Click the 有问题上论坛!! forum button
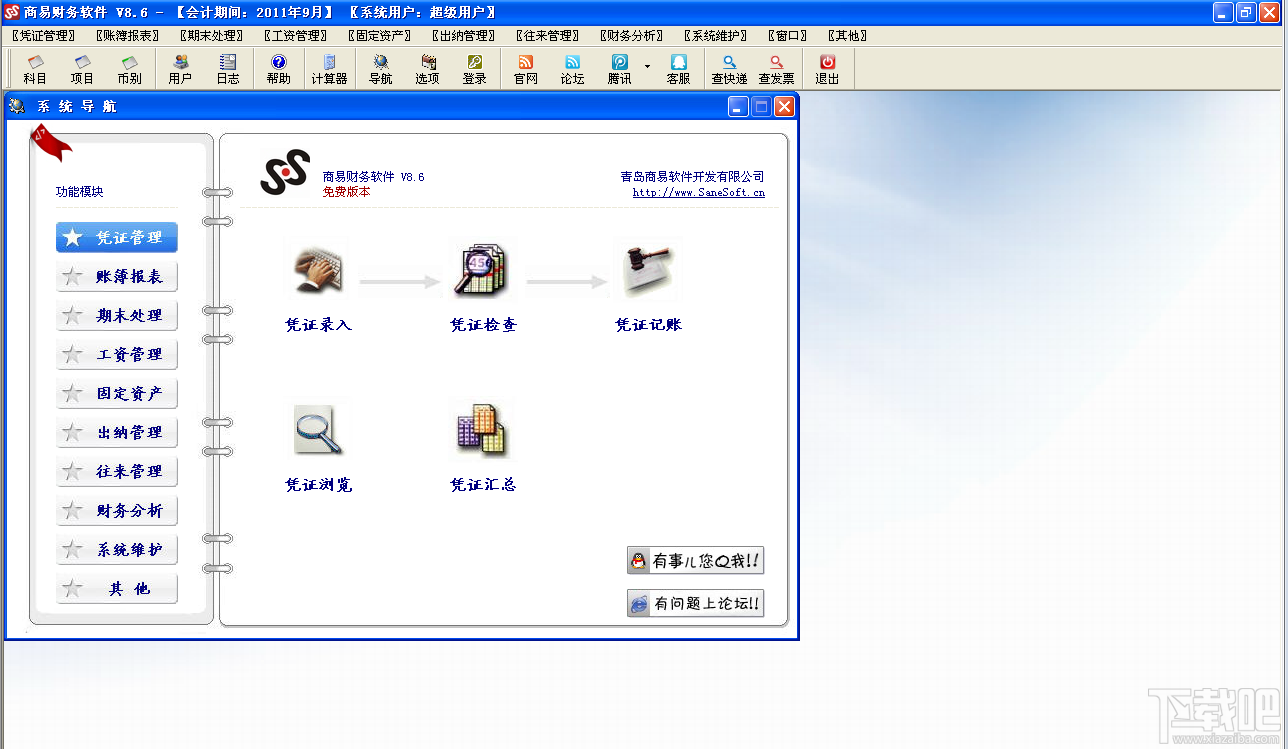This screenshot has height=749, width=1288. [695, 602]
